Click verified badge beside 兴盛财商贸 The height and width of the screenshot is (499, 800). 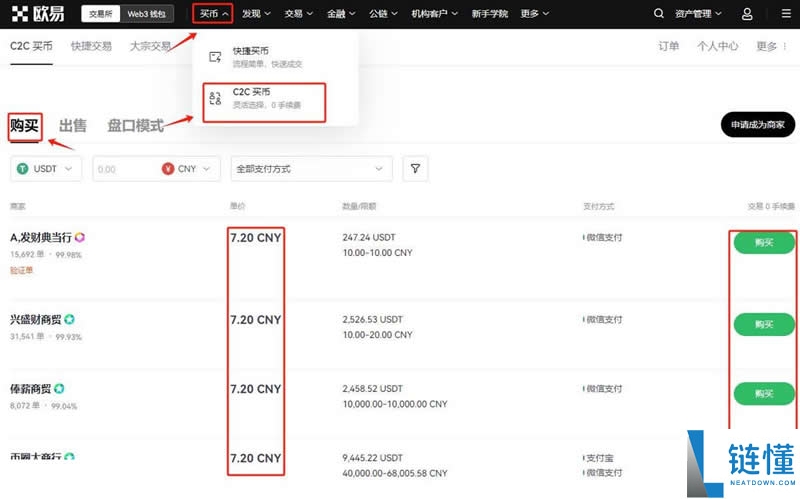(69, 319)
